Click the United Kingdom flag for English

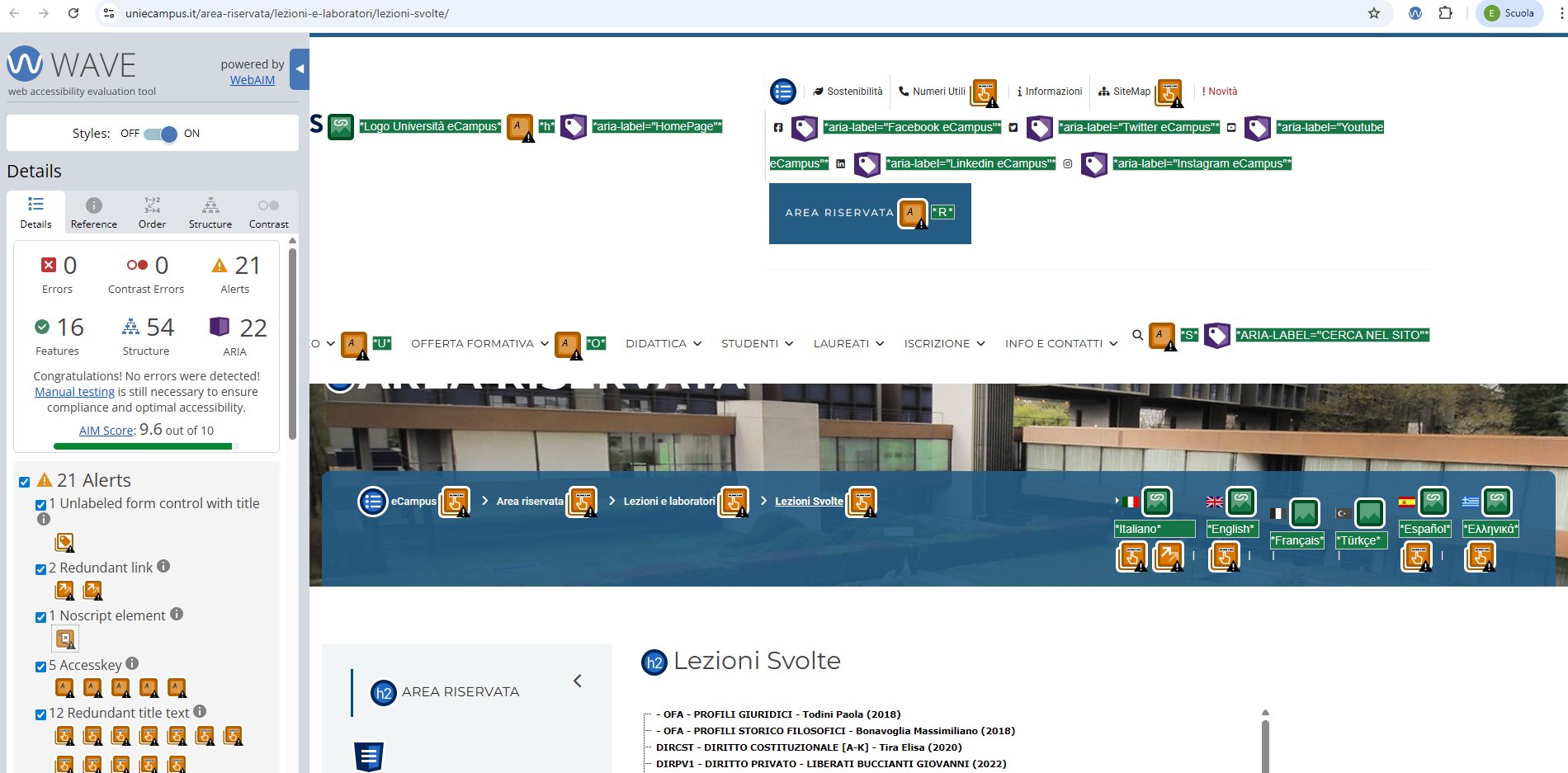pos(1214,502)
